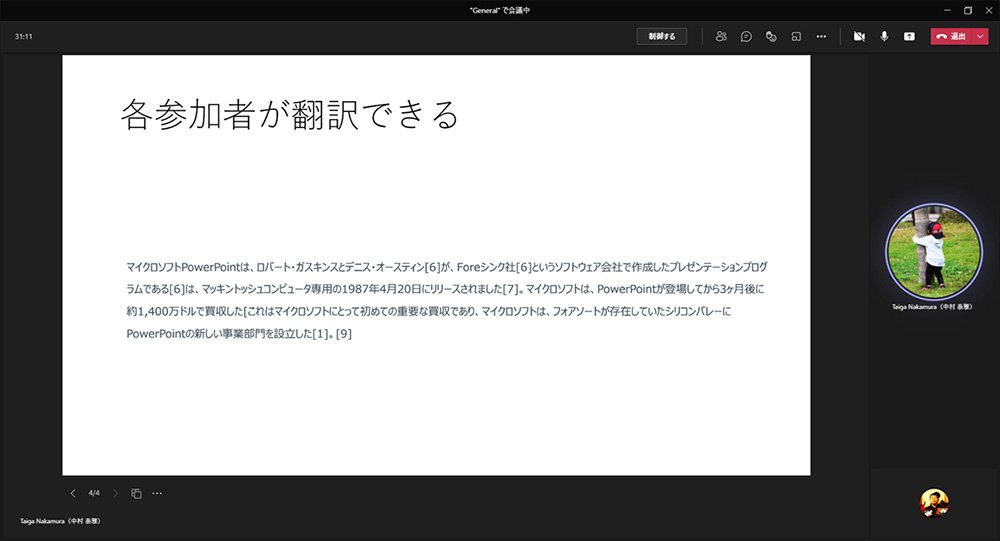The image size is (1000, 541).
Task: Click the 4/4 slide counter
Action: tap(94, 493)
